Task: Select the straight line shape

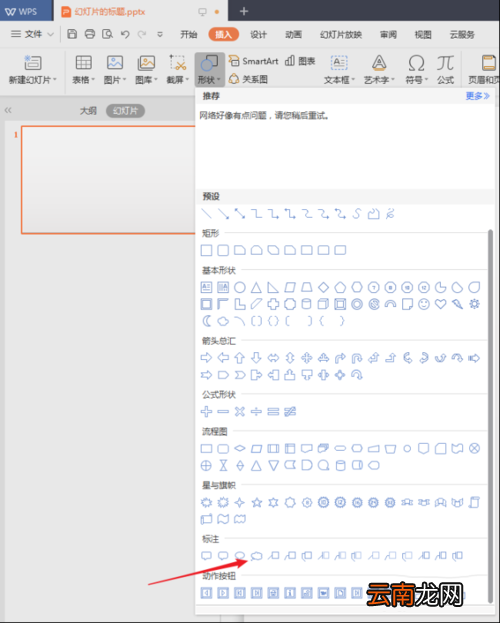Action: click(206, 214)
